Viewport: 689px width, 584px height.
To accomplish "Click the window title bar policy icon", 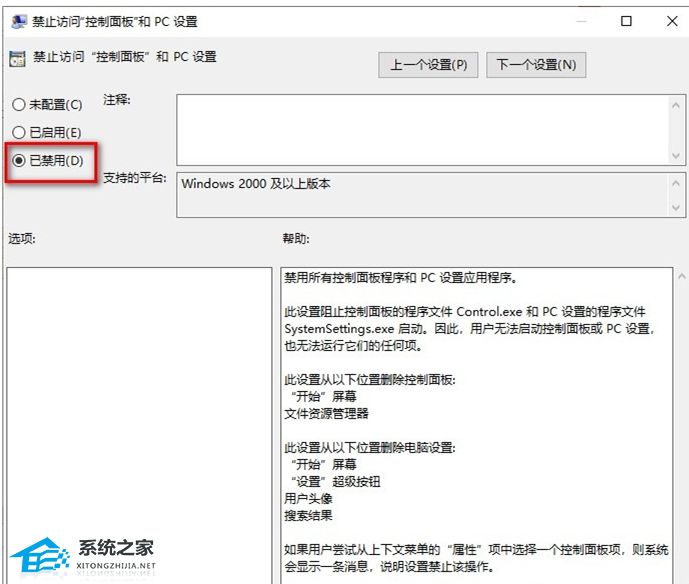I will (19, 22).
